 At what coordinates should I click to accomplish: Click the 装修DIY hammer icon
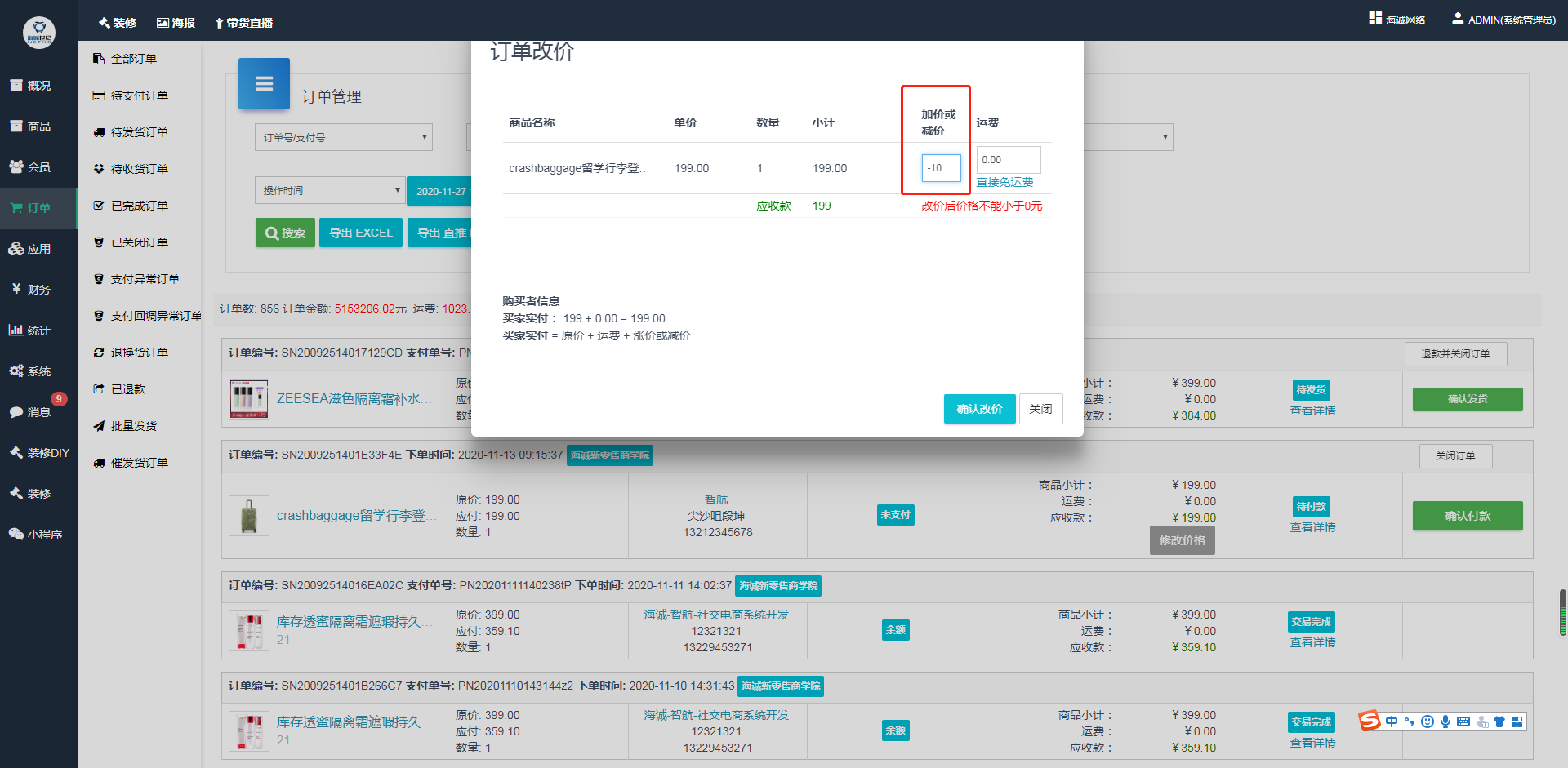(16, 452)
